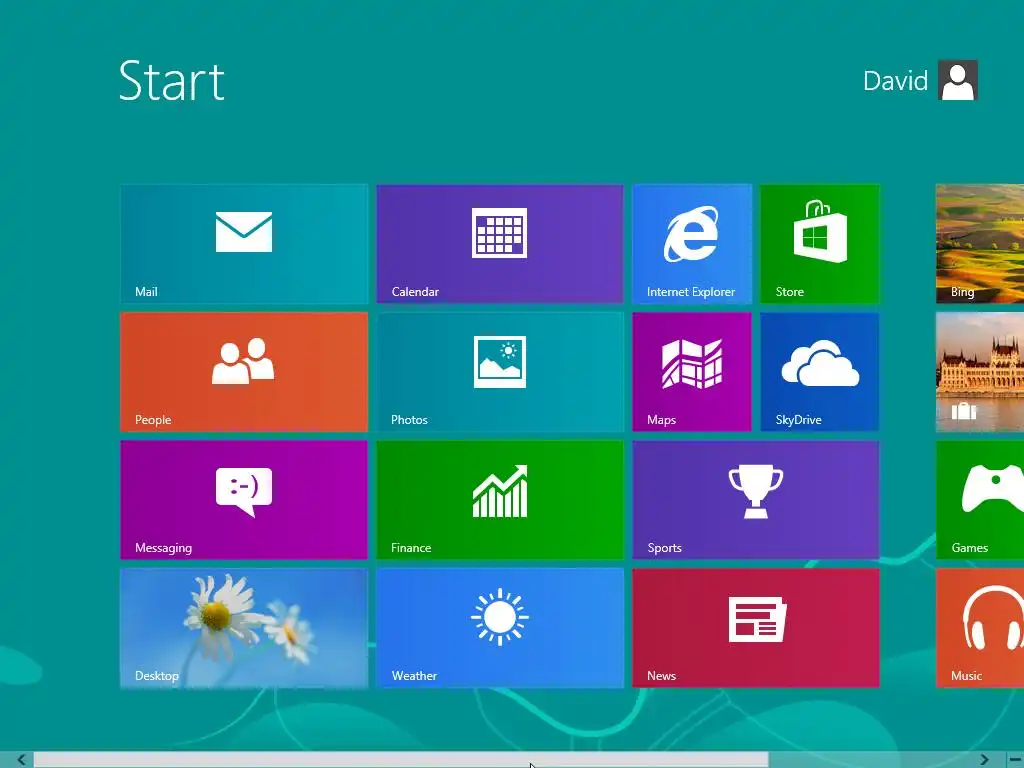The width and height of the screenshot is (1024, 768).
Task: Click the horizontal scrollbar thumb
Action: (401, 760)
